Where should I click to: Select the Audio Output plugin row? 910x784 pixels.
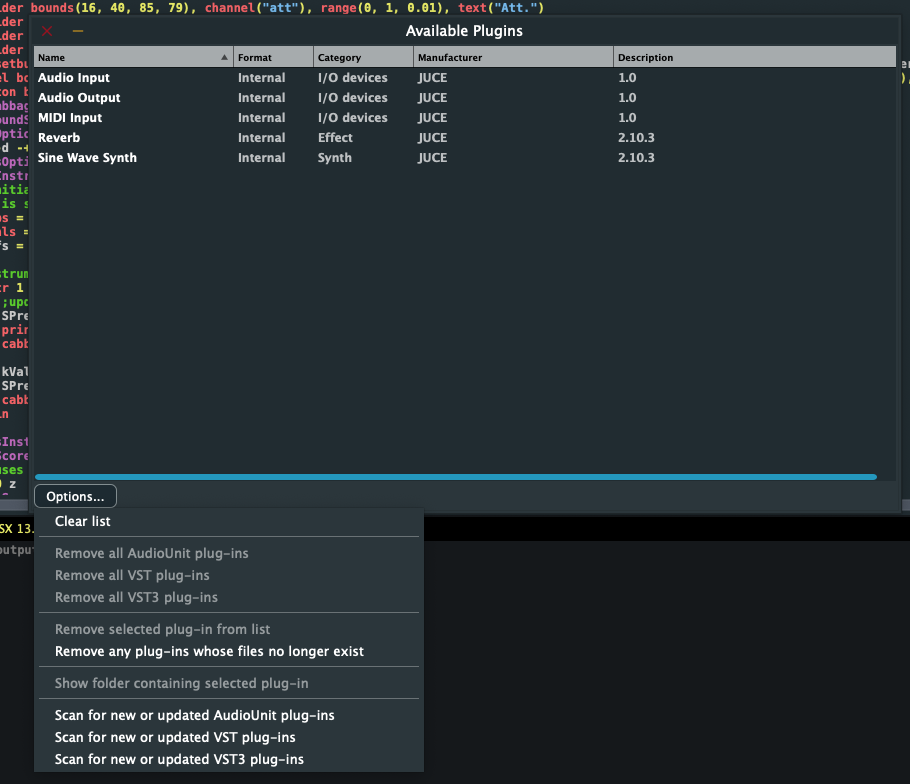465,97
